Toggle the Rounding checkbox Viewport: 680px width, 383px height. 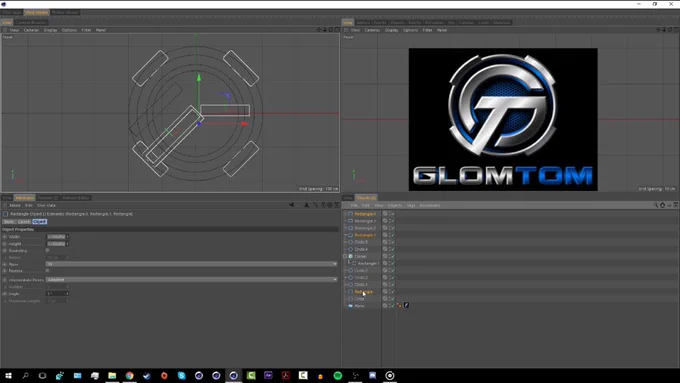(47, 250)
